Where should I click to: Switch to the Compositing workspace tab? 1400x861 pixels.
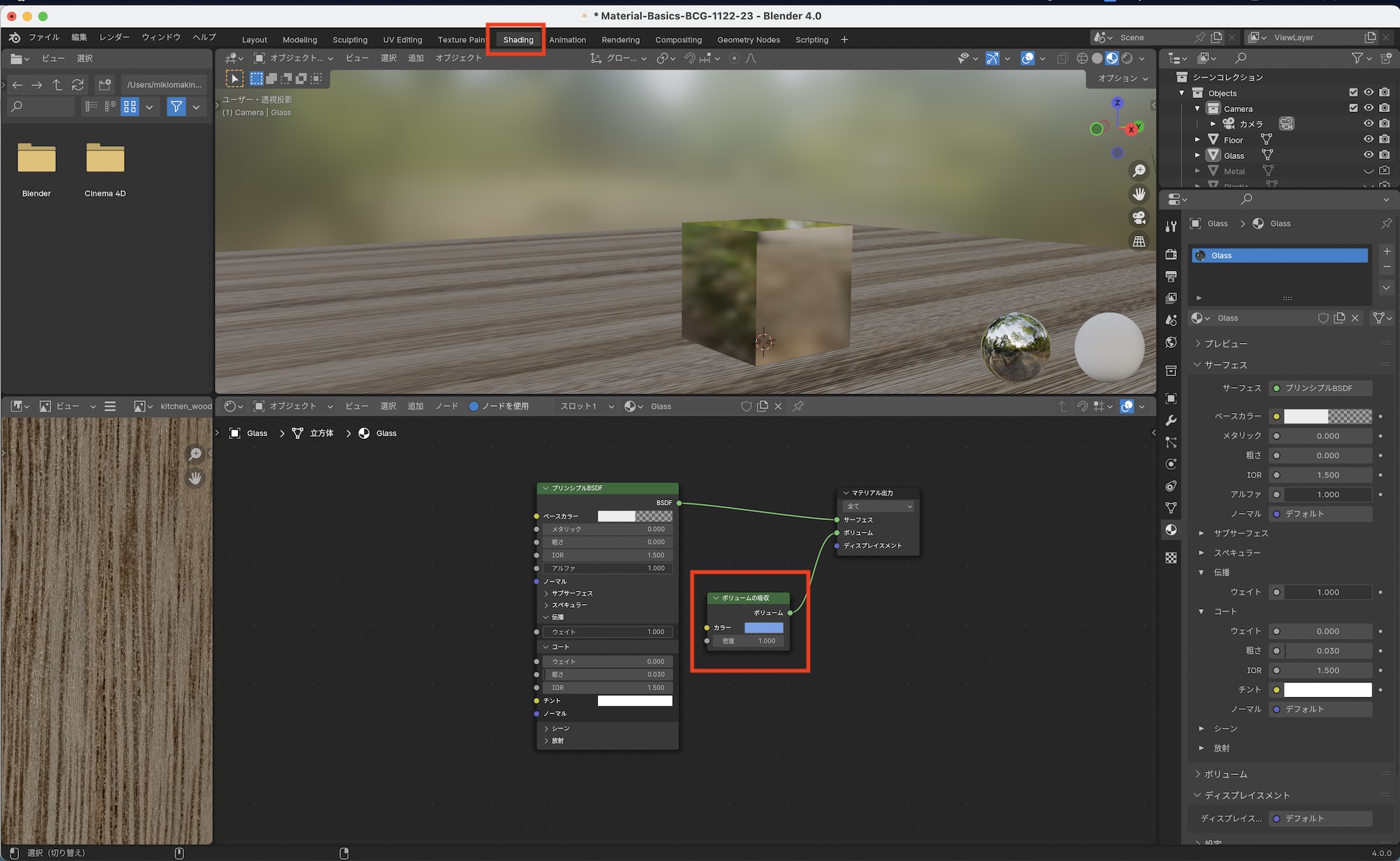click(678, 40)
